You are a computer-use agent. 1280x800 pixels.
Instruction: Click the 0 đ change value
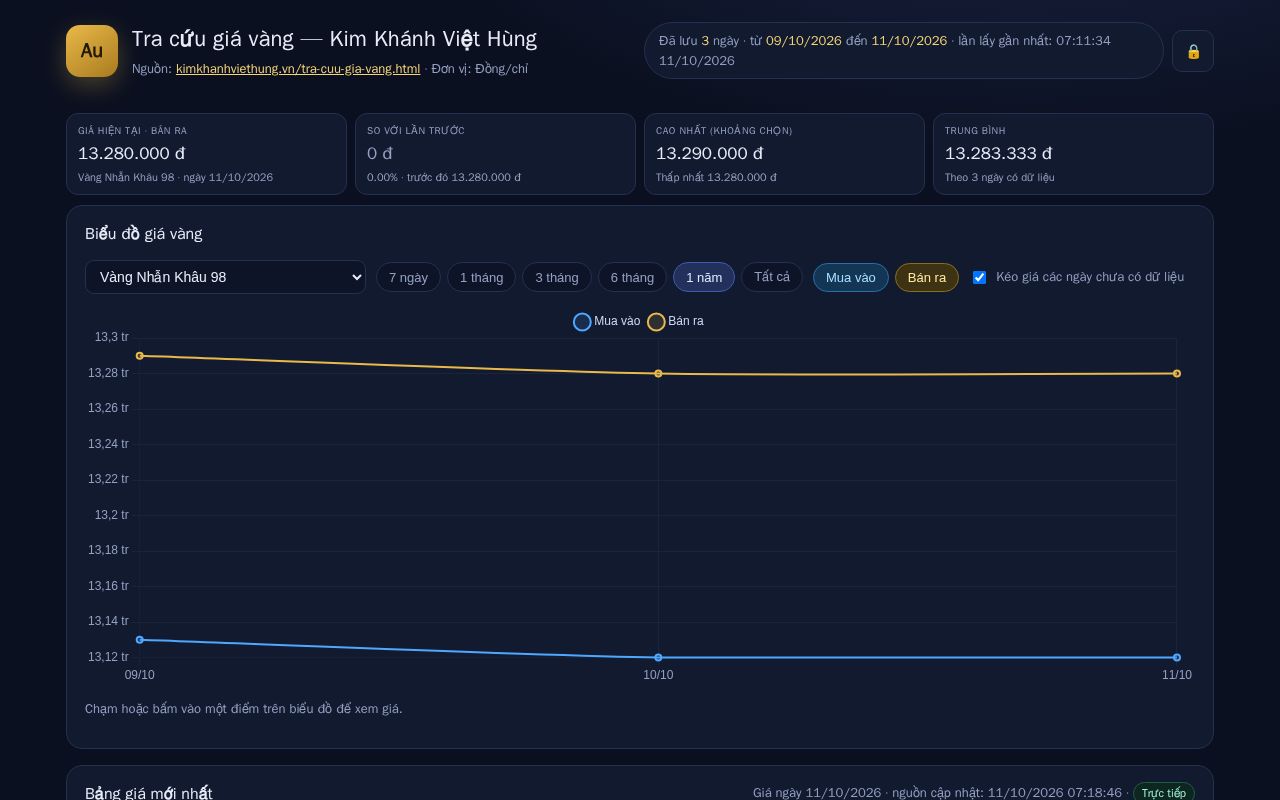[380, 153]
